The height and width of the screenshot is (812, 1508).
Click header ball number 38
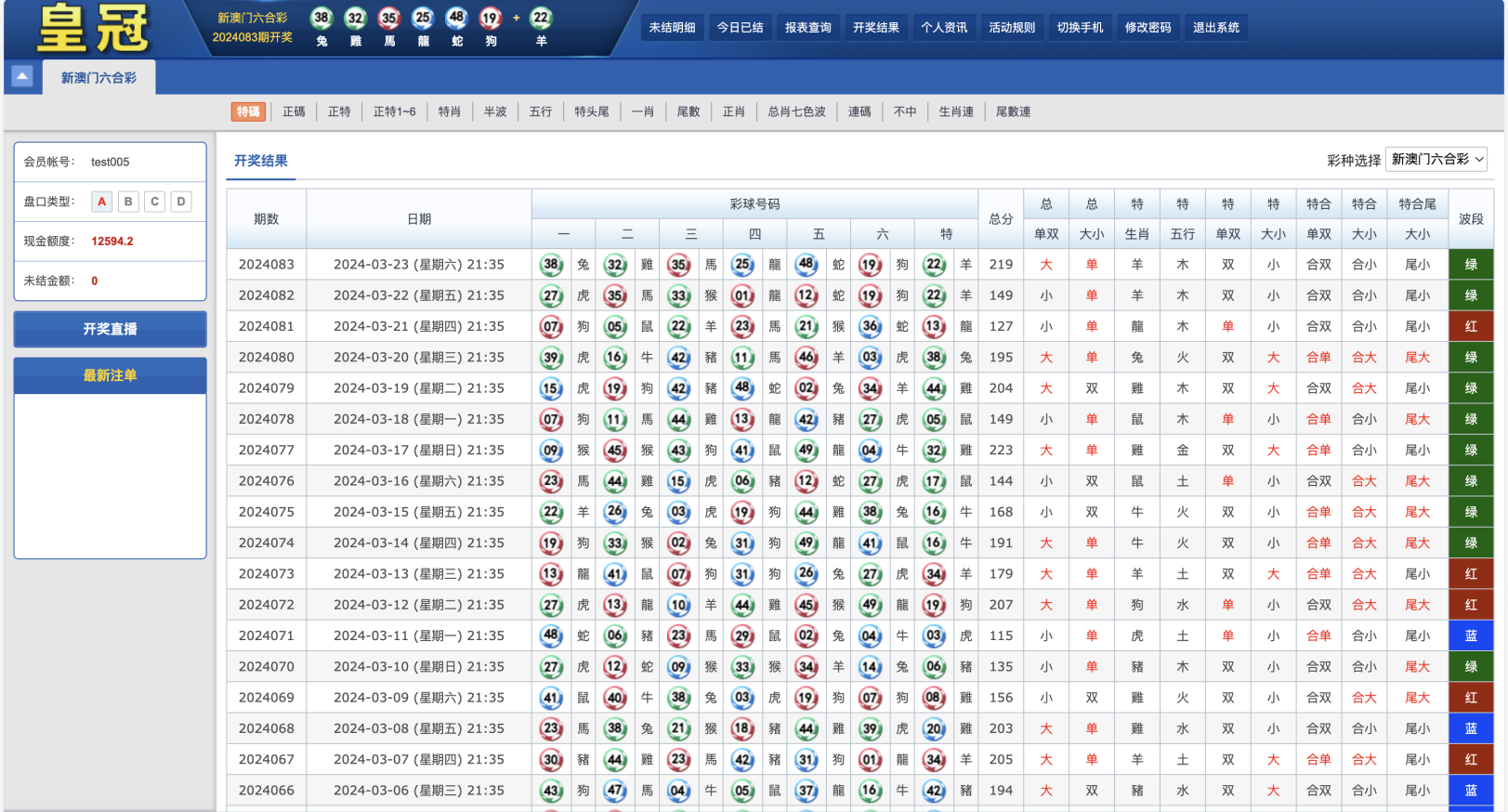tap(321, 18)
